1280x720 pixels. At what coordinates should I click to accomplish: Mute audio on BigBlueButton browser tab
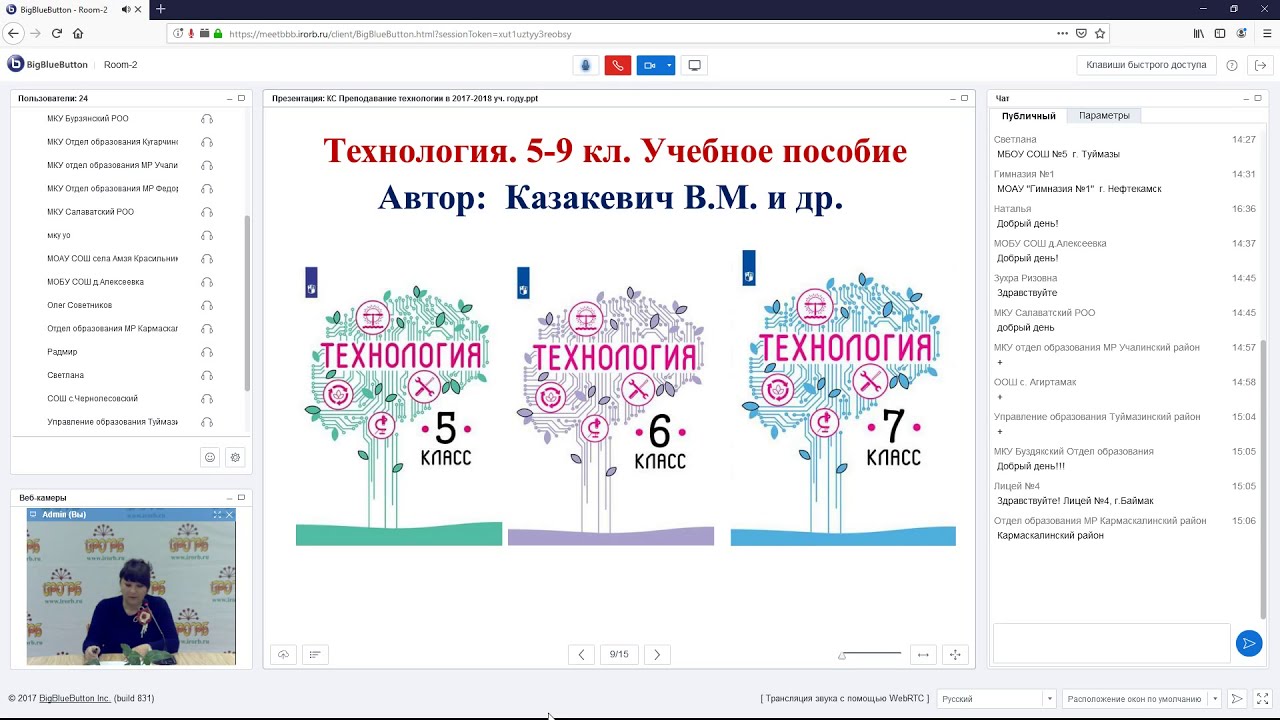[126, 9]
